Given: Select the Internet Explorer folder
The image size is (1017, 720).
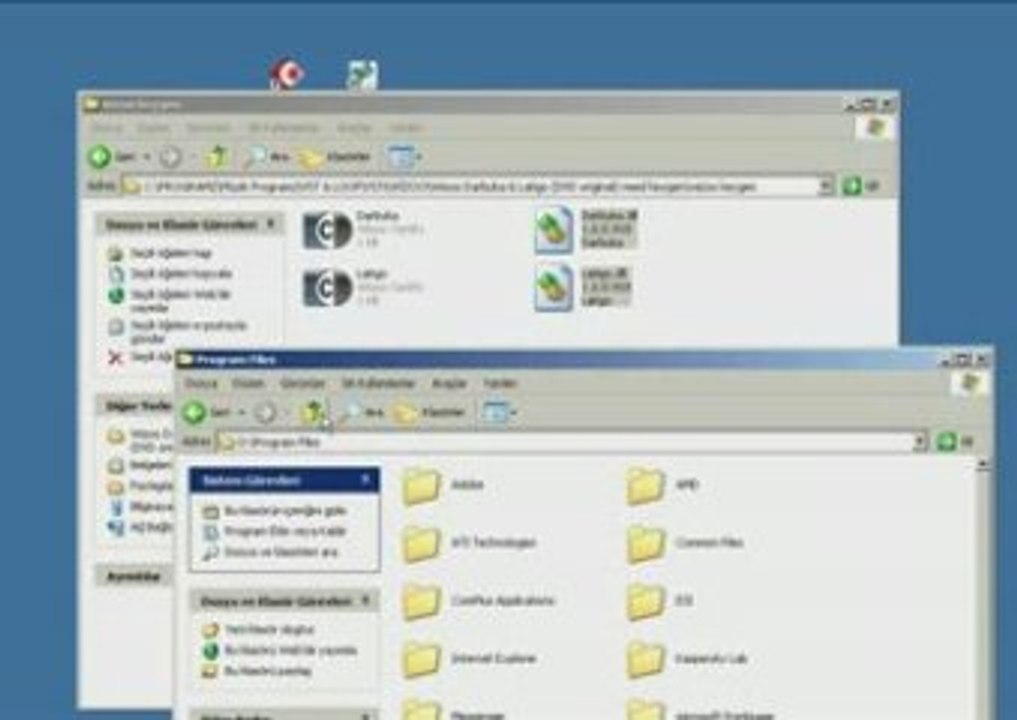Looking at the screenshot, I should click(x=468, y=659).
